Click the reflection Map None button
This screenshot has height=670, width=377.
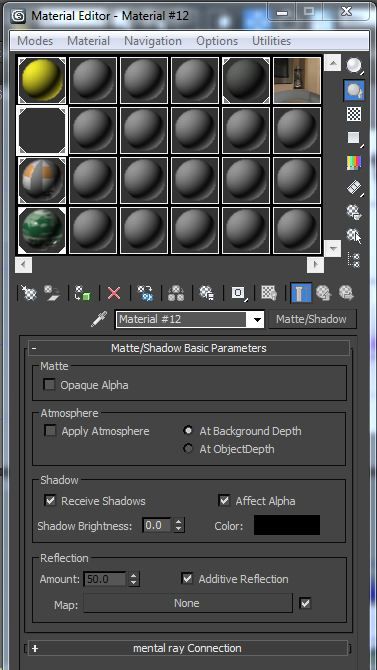pos(187,603)
